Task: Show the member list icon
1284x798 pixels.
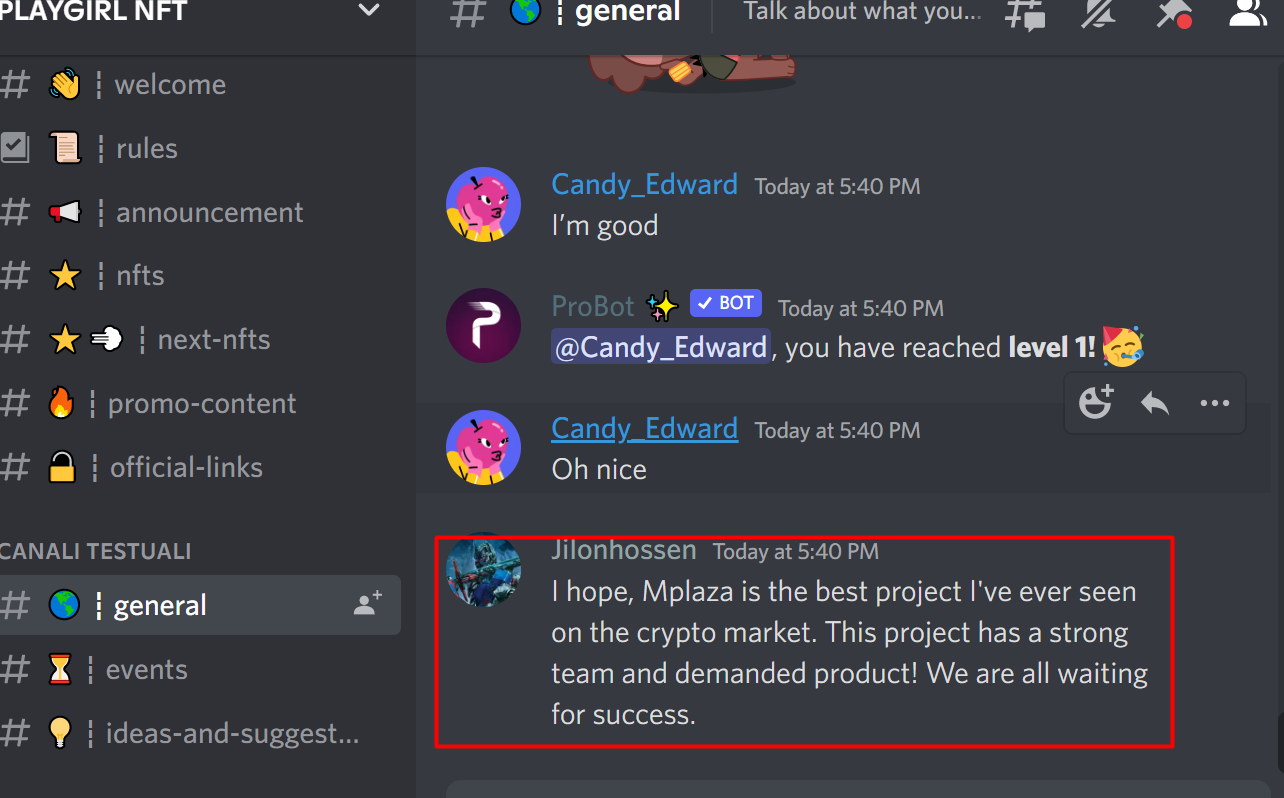Action: click(x=1248, y=12)
